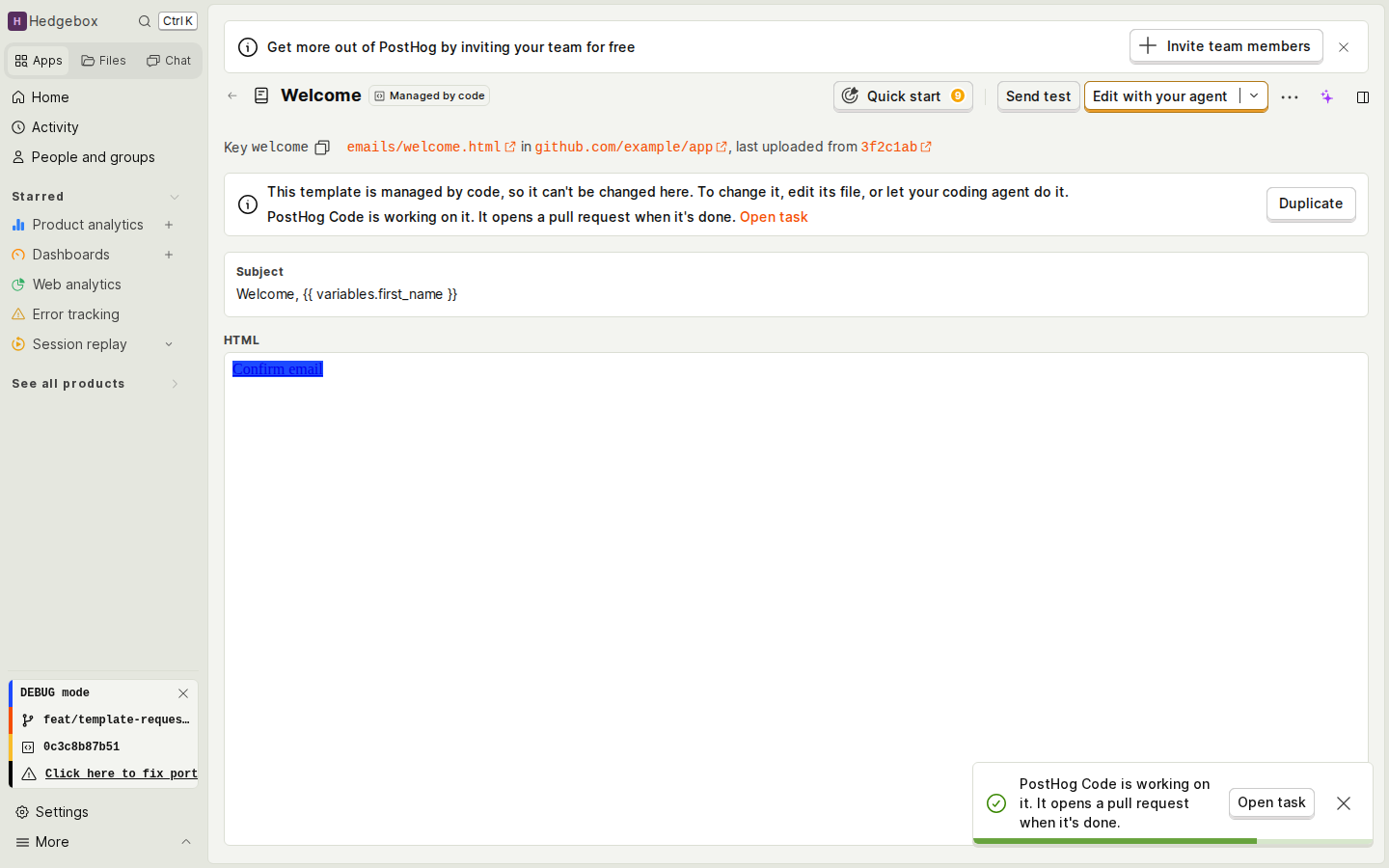Viewport: 1389px width, 868px height.
Task: Open Session replay
Action: [x=80, y=344]
